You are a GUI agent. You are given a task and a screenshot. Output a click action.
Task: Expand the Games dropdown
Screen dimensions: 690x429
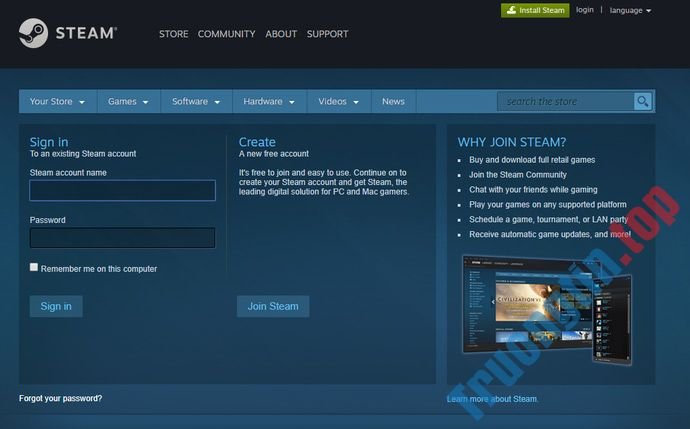click(128, 101)
